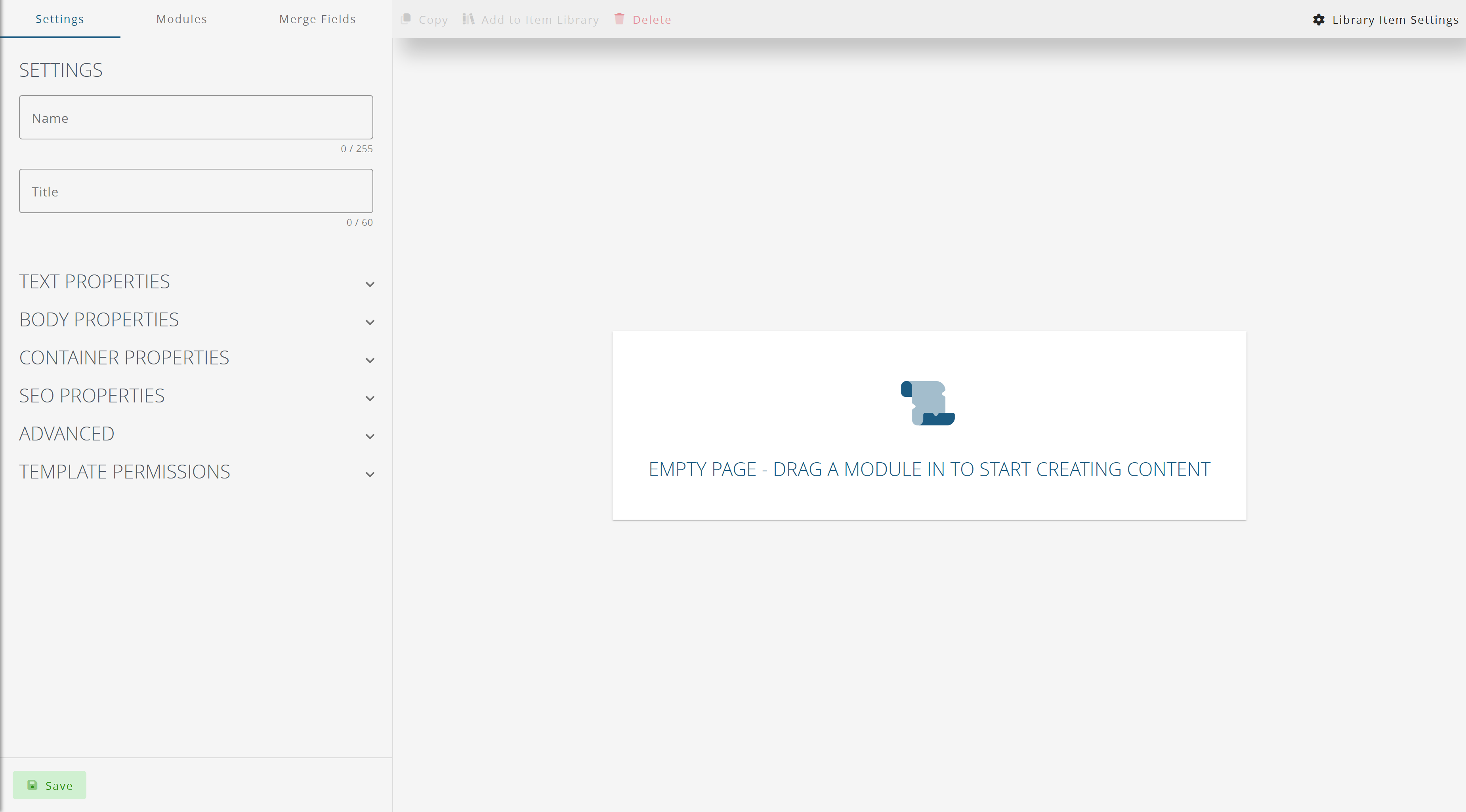Click the Save button
The width and height of the screenshot is (1466, 812).
pyautogui.click(x=50, y=785)
